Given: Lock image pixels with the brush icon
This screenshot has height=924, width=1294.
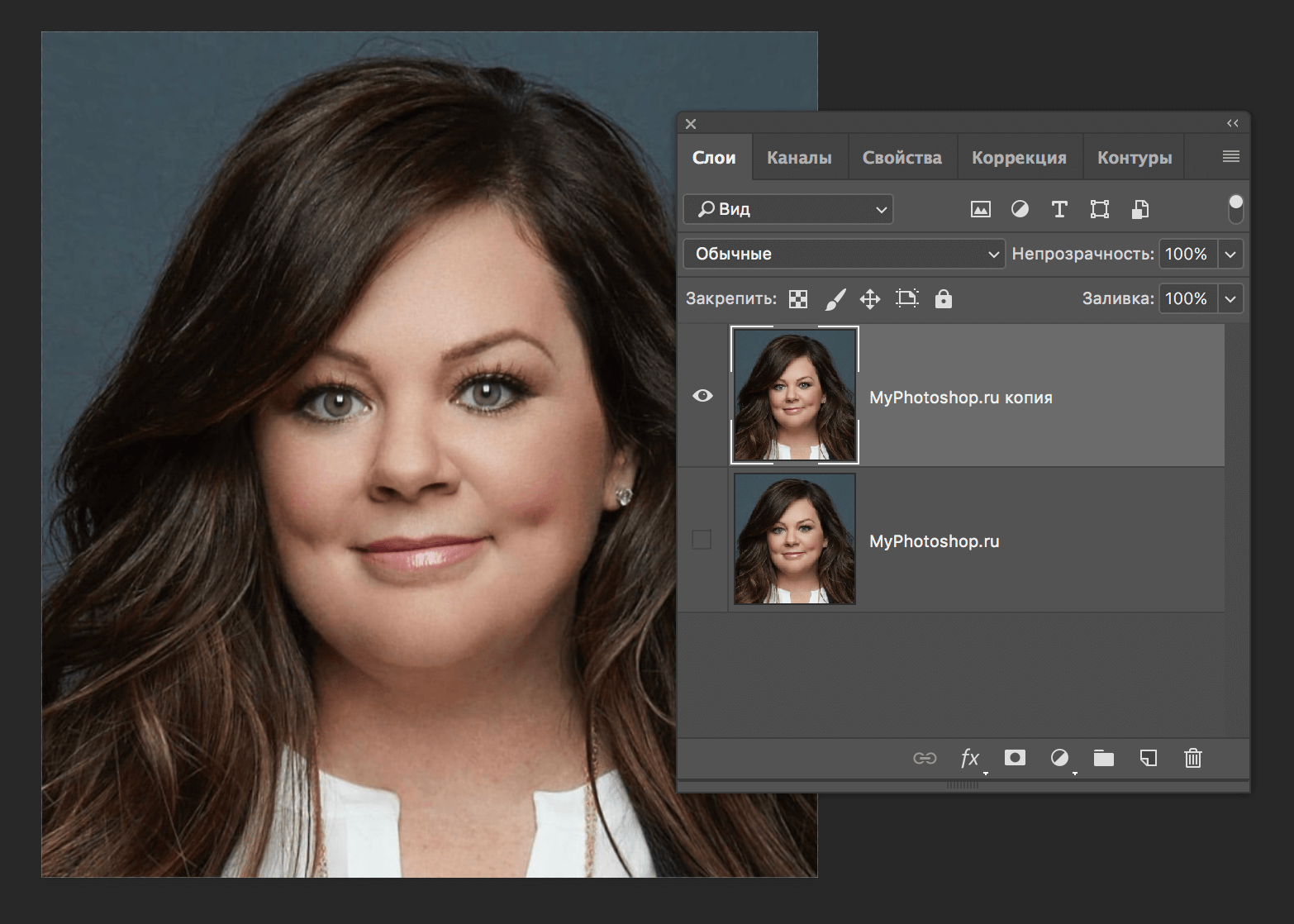Looking at the screenshot, I should (x=835, y=299).
